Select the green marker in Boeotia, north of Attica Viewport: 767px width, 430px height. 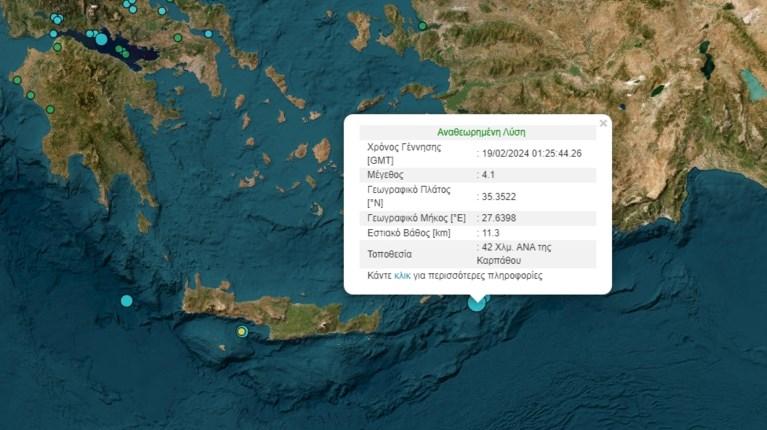pos(178,38)
